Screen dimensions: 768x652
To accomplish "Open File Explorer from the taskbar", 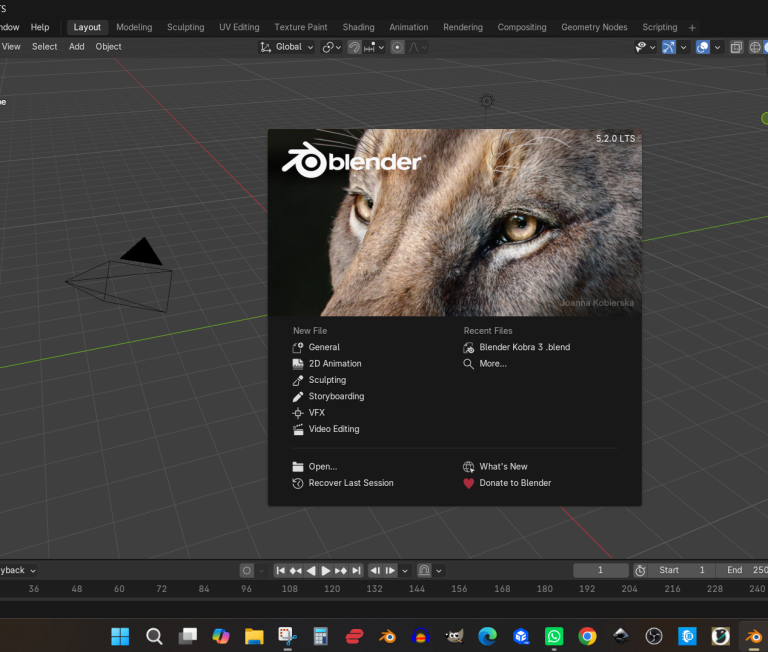I will tap(254, 636).
